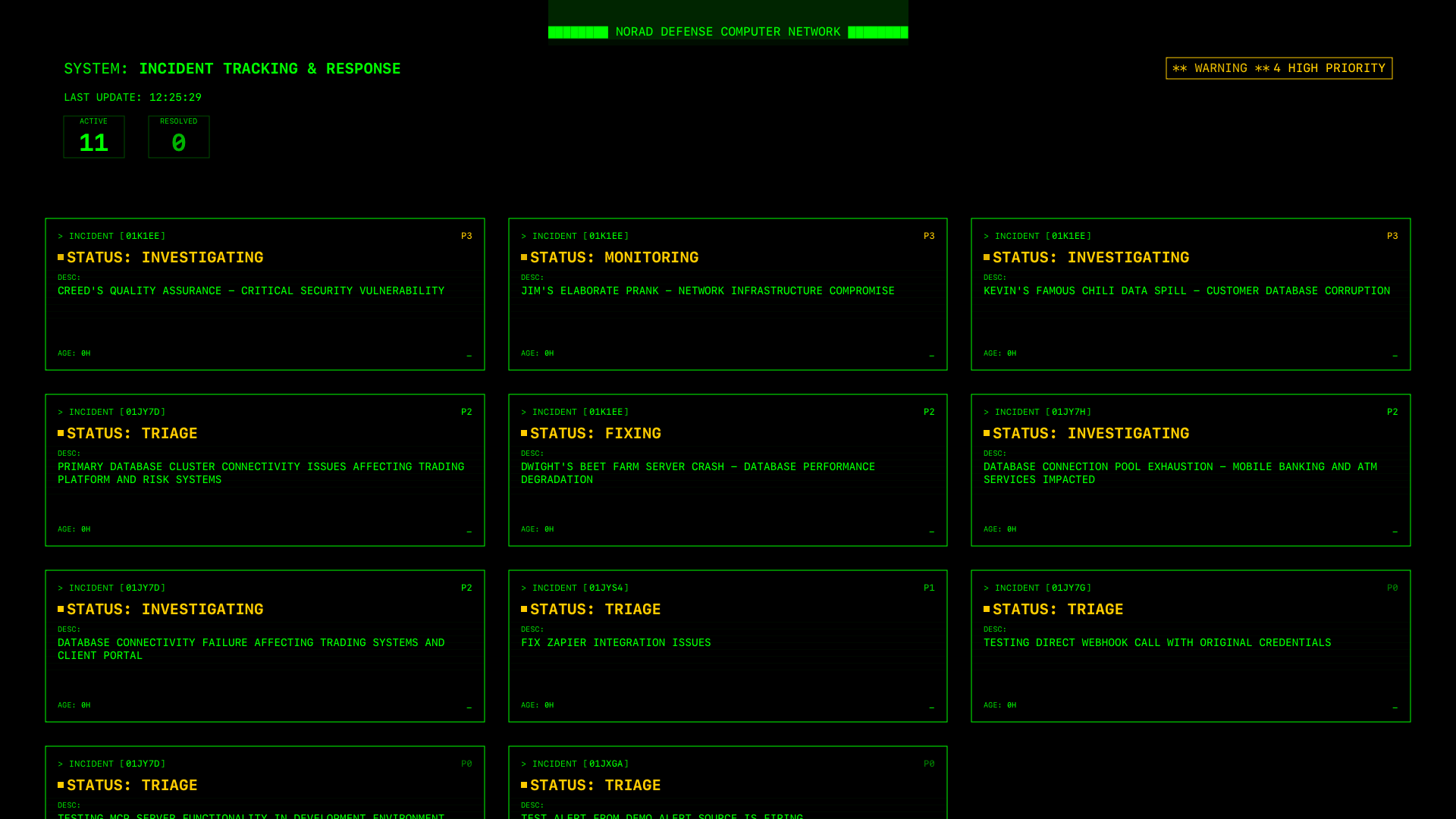The image size is (1456, 819).
Task: Click the NORAD Defense Computer Network header banner
Action: point(727,32)
